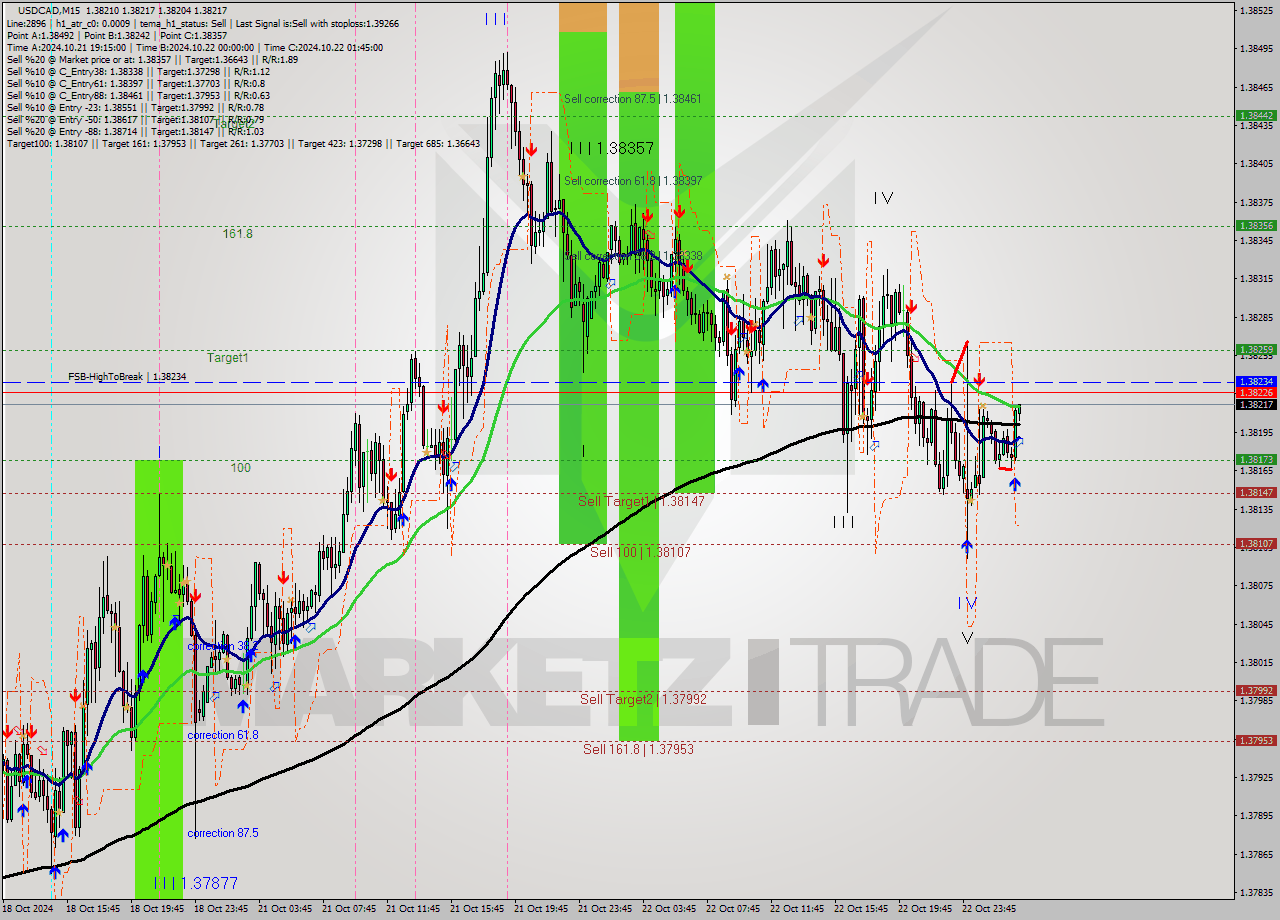Click the blue 'correction 61.8' label
This screenshot has height=920, width=1280.
tap(222, 735)
